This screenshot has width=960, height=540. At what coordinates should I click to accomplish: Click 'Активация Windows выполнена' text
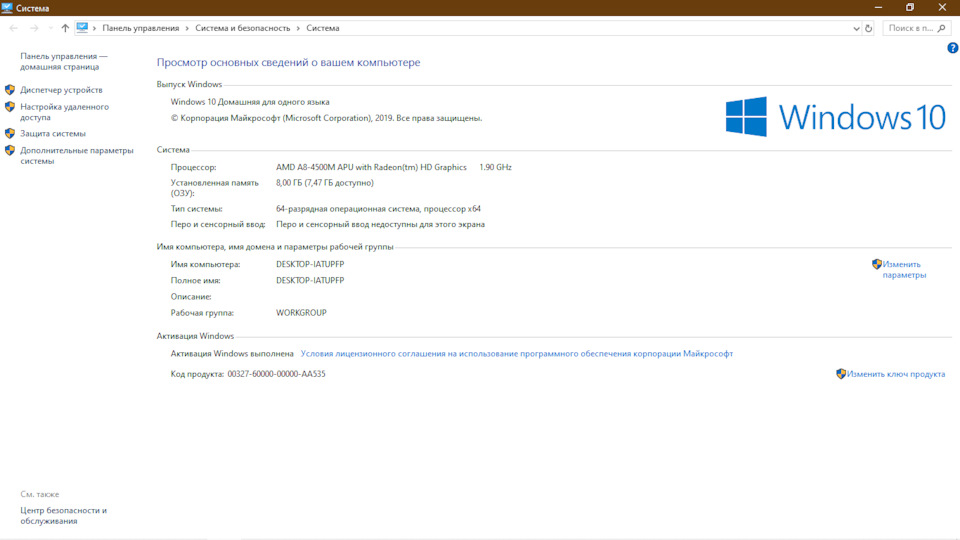(232, 354)
